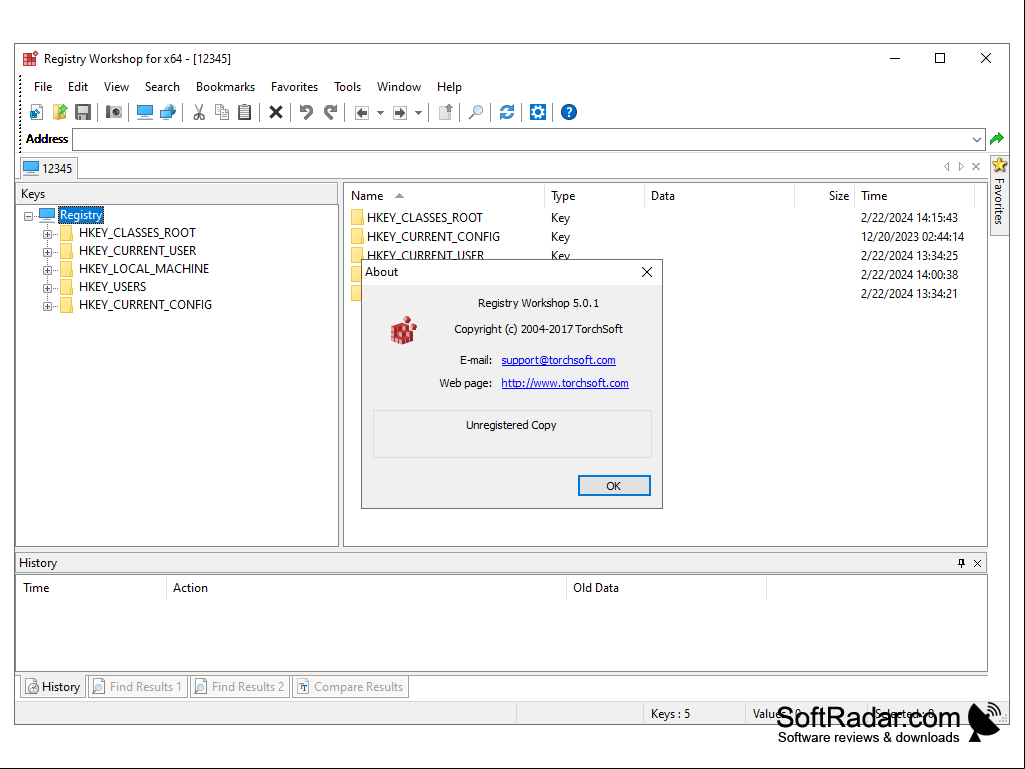1025x769 pixels.
Task: Open the Help menu
Action: point(449,87)
